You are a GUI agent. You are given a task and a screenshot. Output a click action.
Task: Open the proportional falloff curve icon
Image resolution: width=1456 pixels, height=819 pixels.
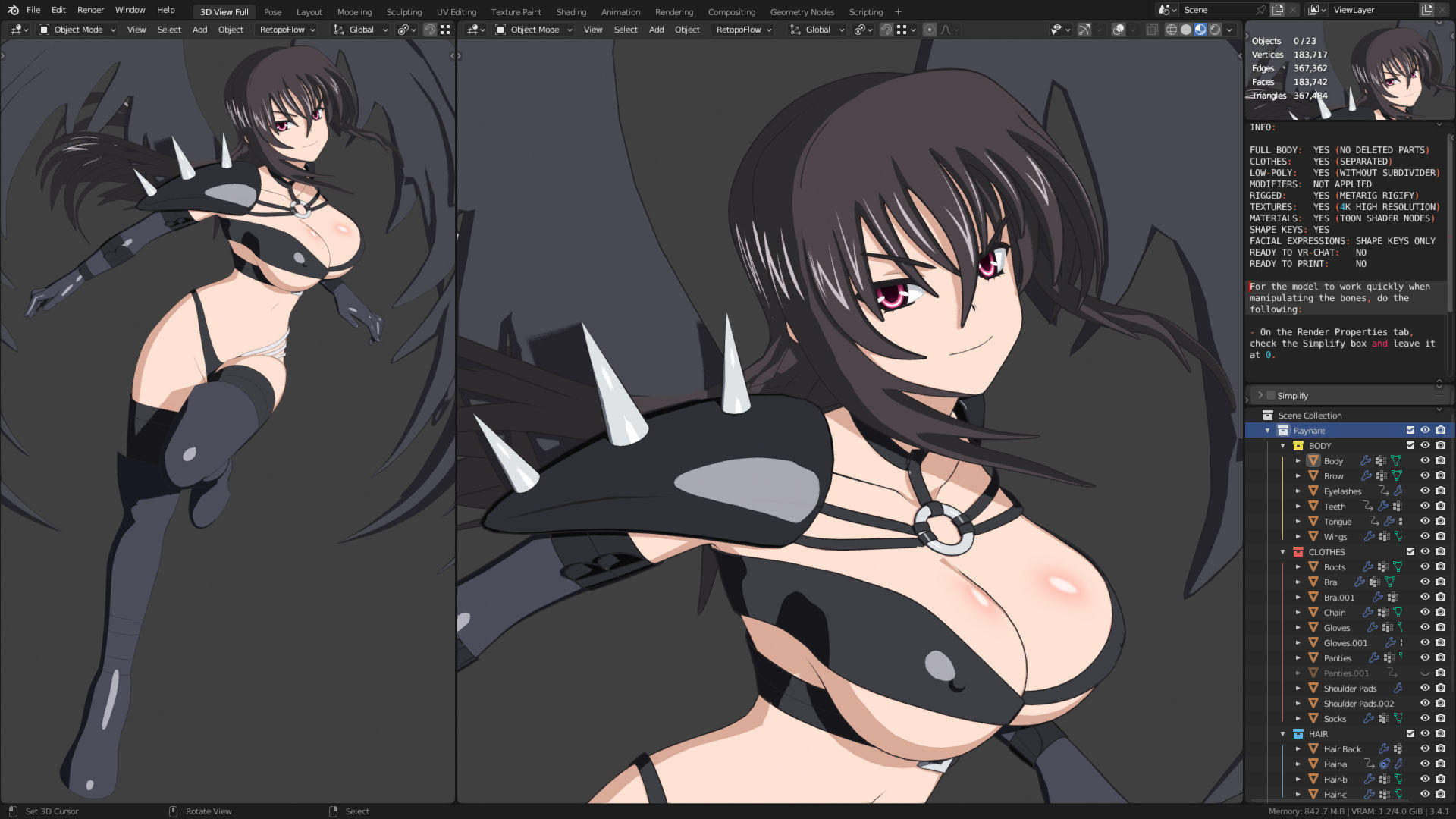[946, 30]
